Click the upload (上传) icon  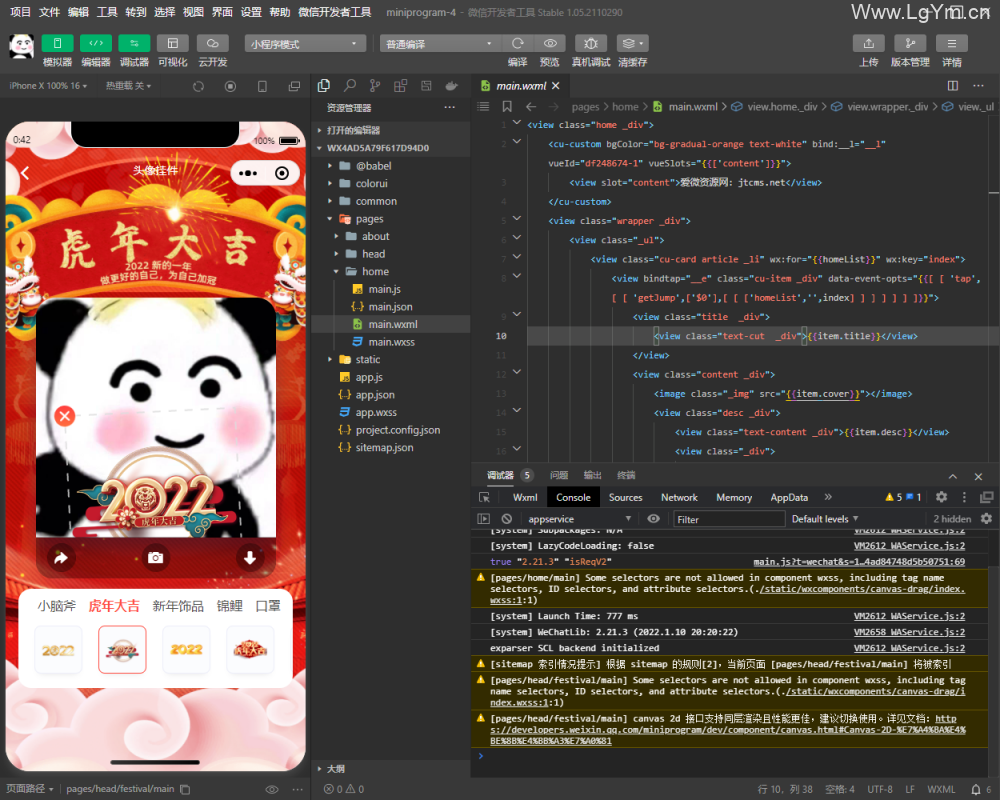(x=869, y=43)
